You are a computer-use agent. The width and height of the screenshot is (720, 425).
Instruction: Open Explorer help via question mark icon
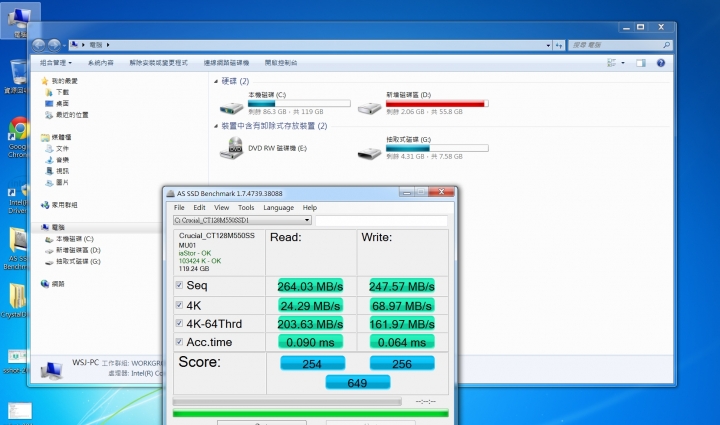(661, 63)
